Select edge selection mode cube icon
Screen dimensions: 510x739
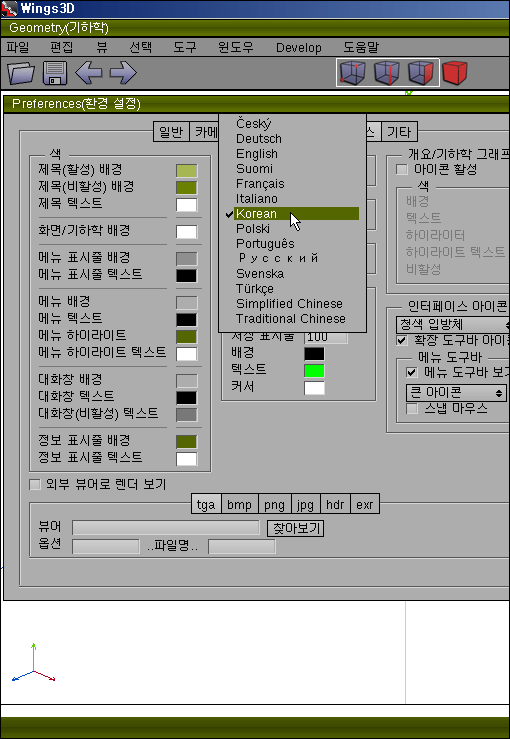(x=387, y=73)
